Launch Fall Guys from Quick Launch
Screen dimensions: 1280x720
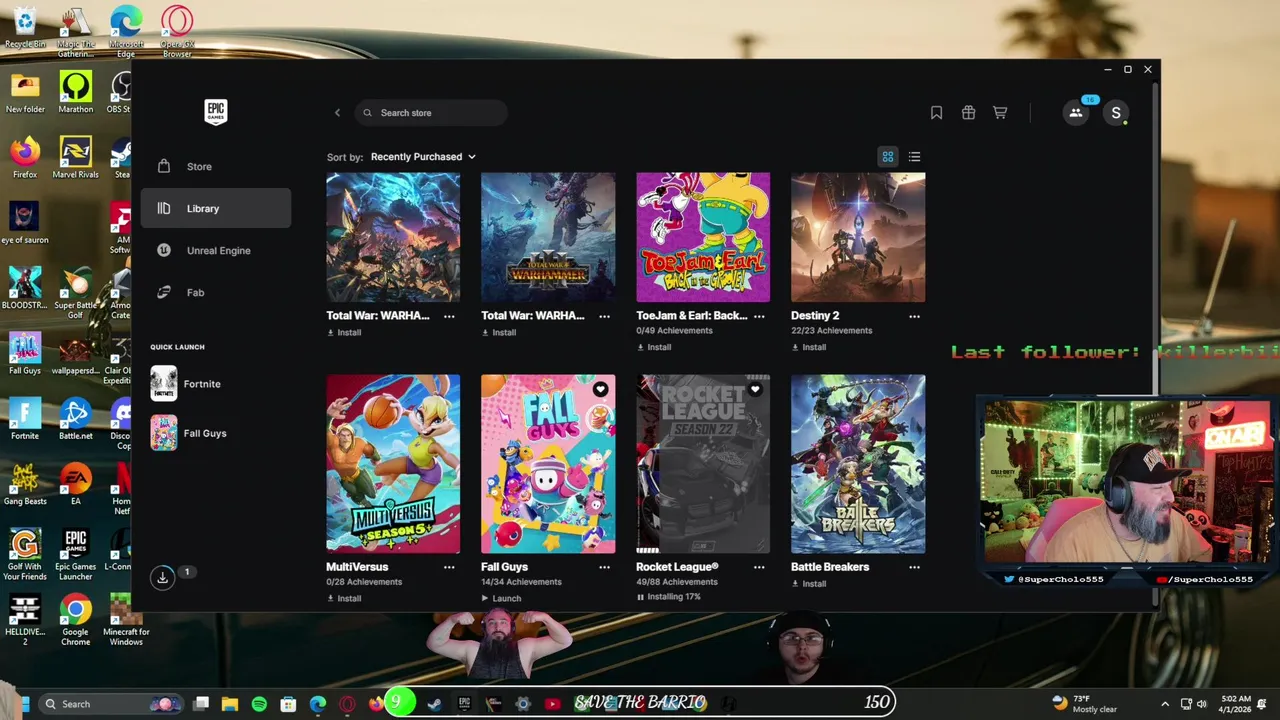coord(189,433)
